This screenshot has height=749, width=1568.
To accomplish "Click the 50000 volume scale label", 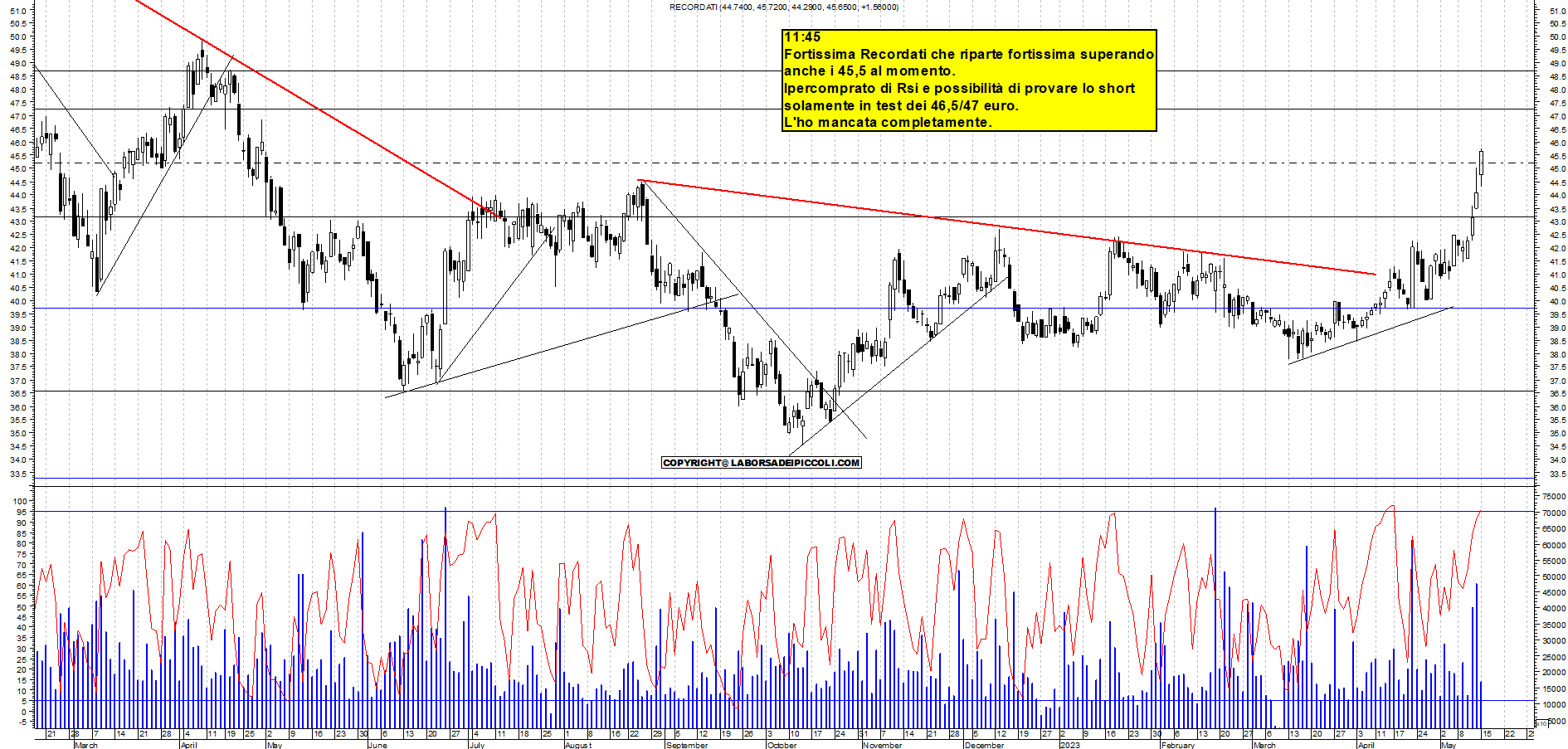I will click(1554, 576).
